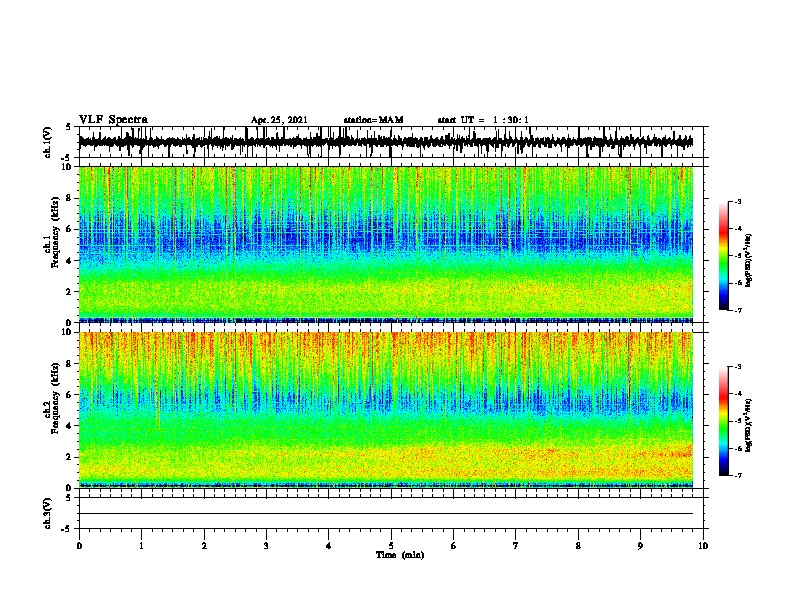Click the time axis tick label "5"

391,546
